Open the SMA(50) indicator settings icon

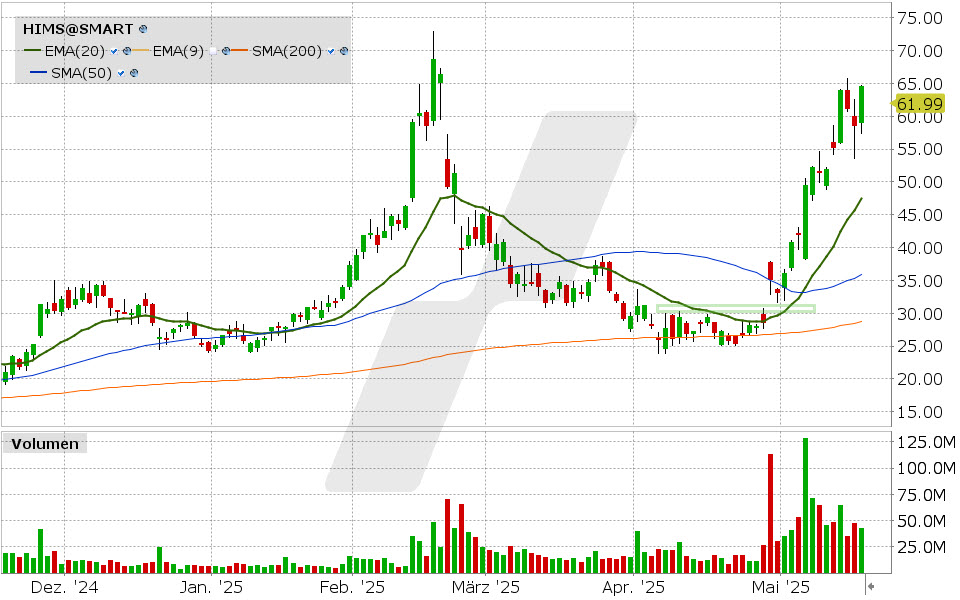[134, 73]
